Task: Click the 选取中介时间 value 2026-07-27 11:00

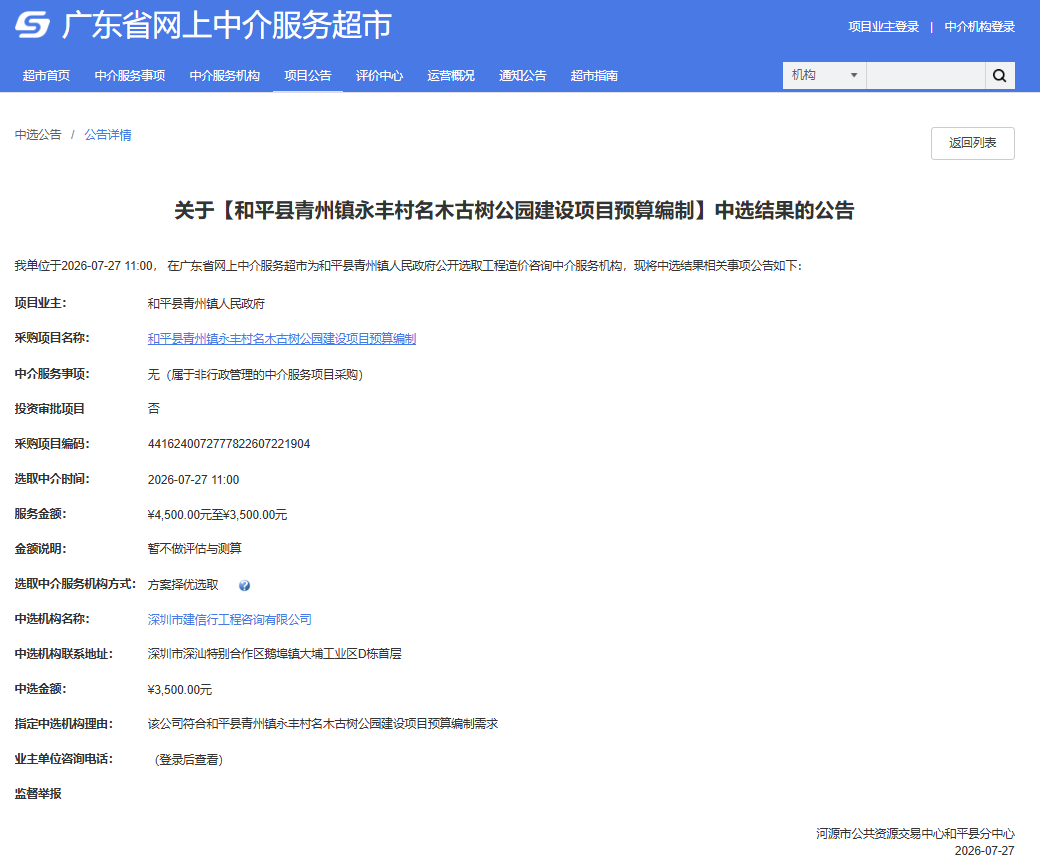Action: click(x=193, y=479)
